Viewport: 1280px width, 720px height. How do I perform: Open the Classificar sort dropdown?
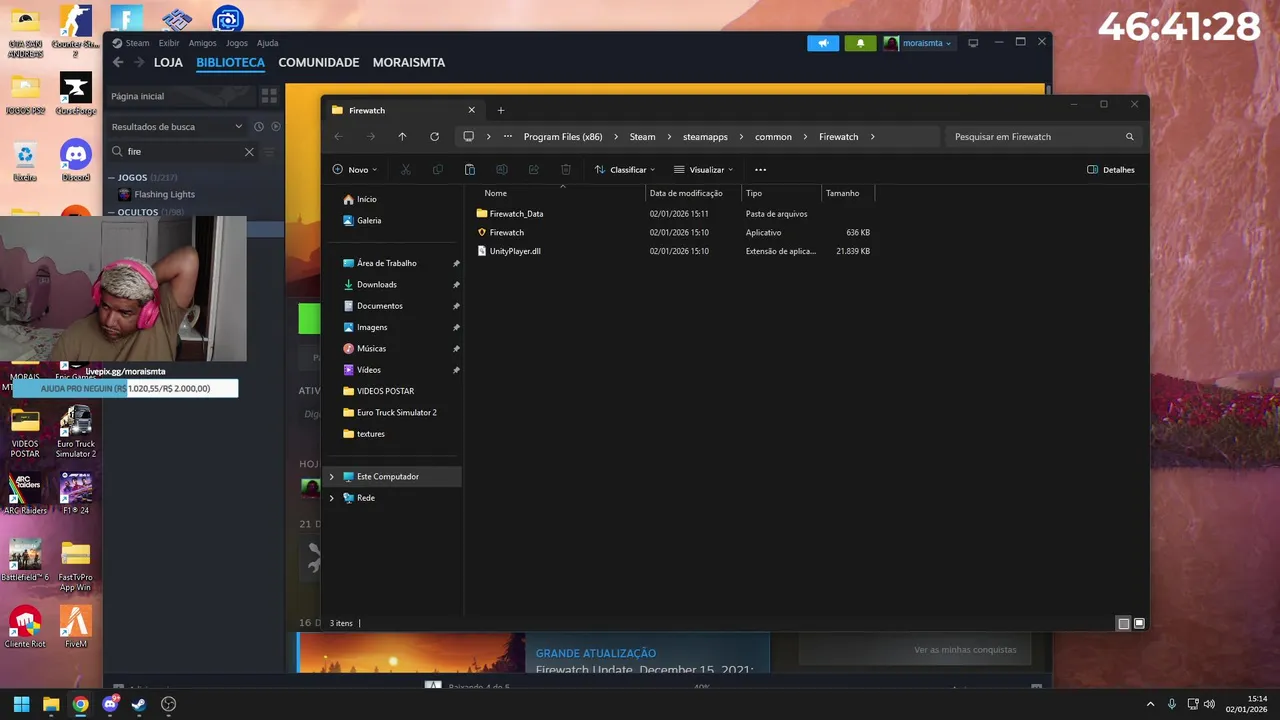(625, 170)
